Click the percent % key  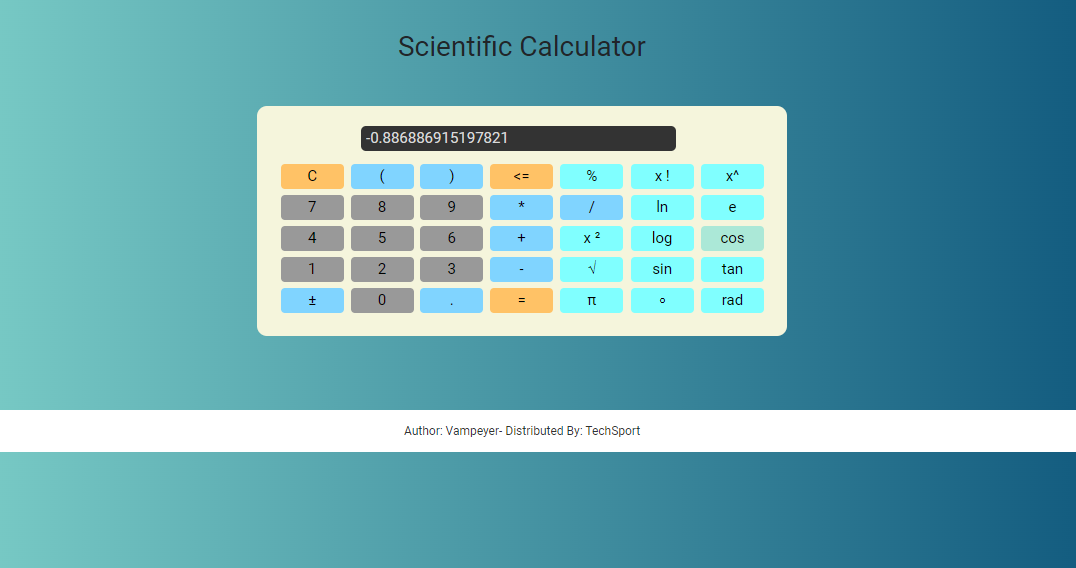(592, 176)
